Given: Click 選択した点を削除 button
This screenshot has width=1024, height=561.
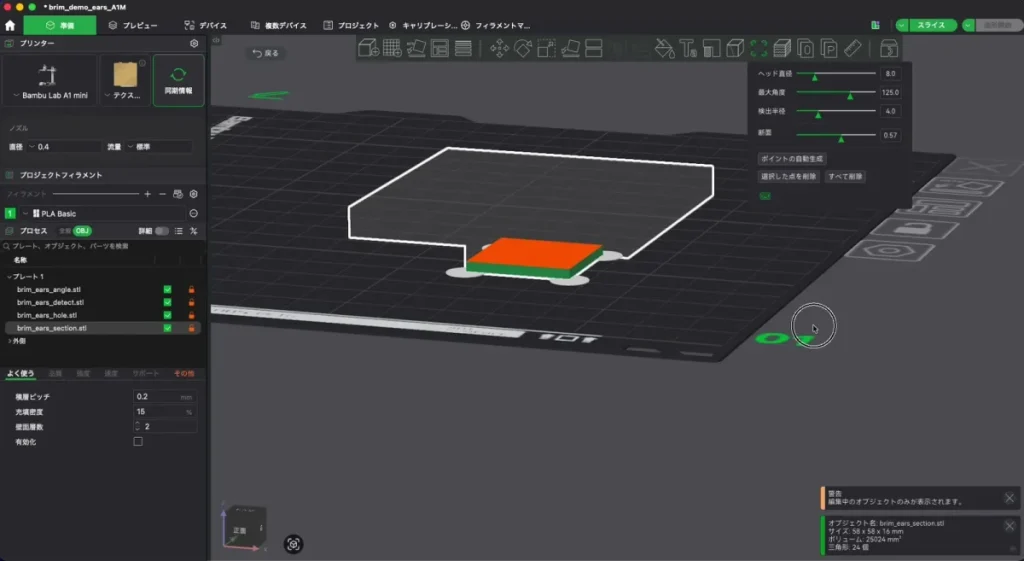Looking at the screenshot, I should (x=788, y=176).
